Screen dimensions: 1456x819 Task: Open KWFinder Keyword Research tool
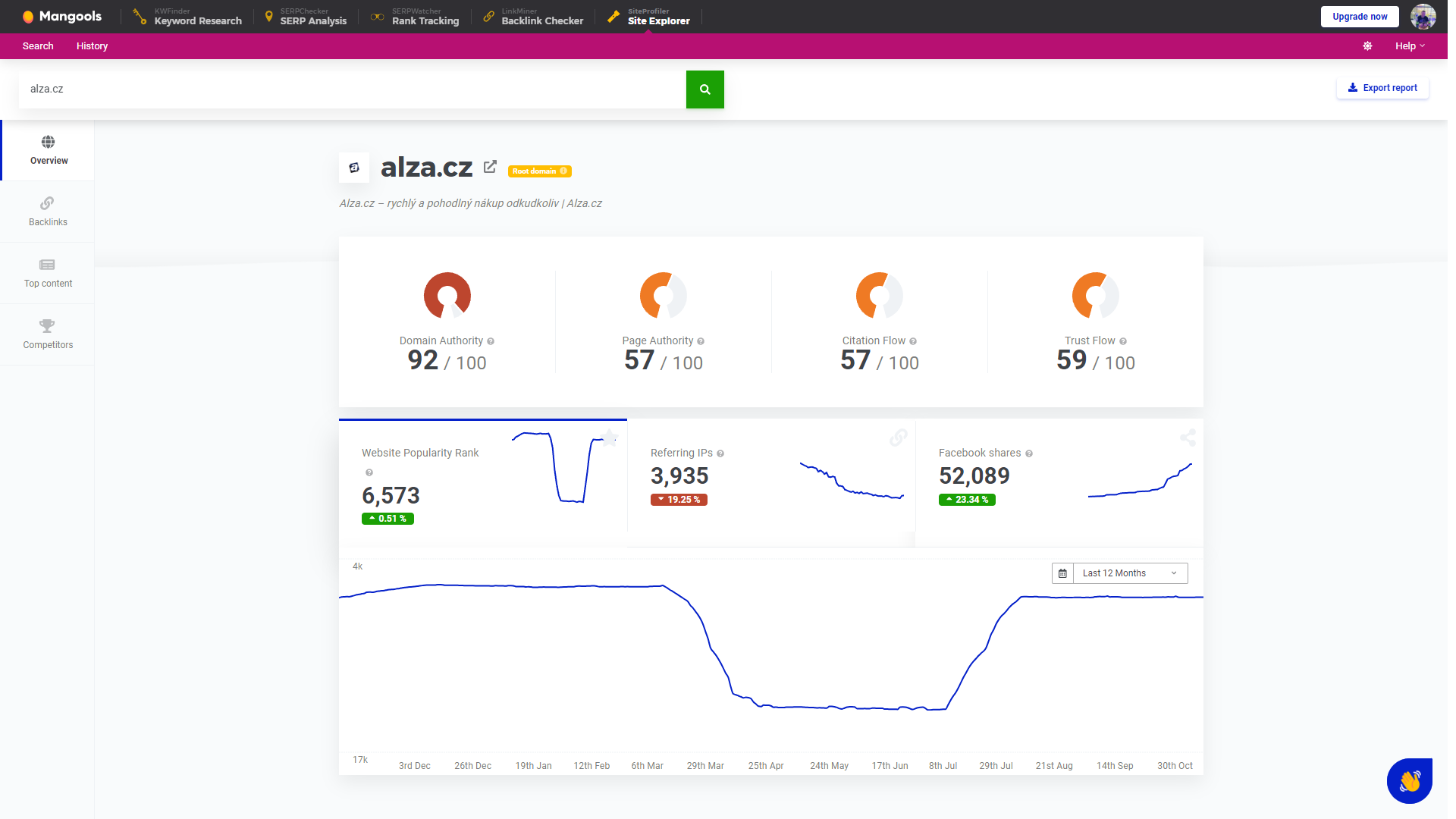pos(187,17)
